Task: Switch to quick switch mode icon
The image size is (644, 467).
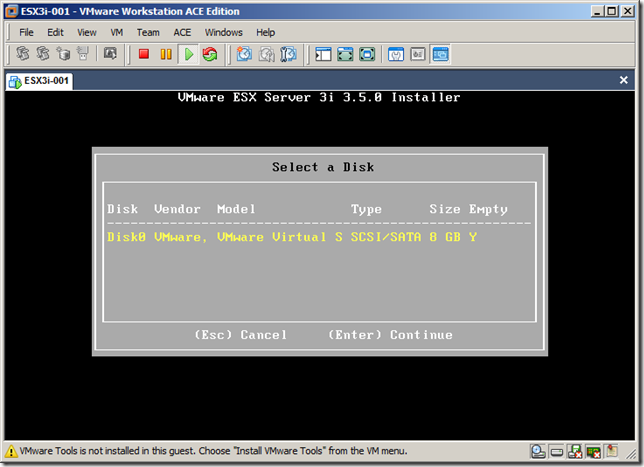Action: click(367, 54)
